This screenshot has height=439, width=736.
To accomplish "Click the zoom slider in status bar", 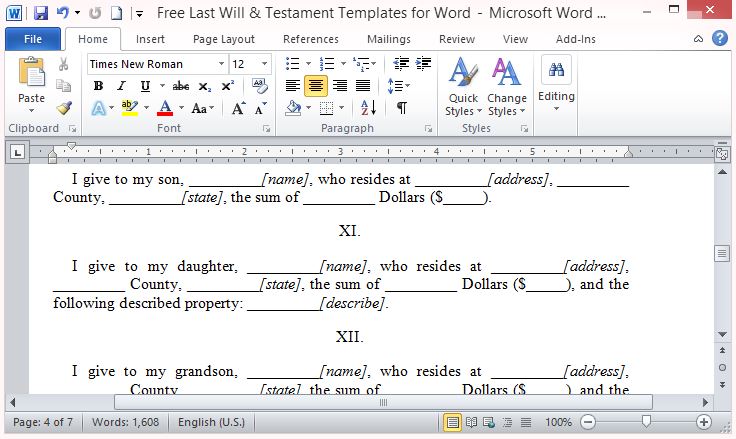I will coord(647,422).
